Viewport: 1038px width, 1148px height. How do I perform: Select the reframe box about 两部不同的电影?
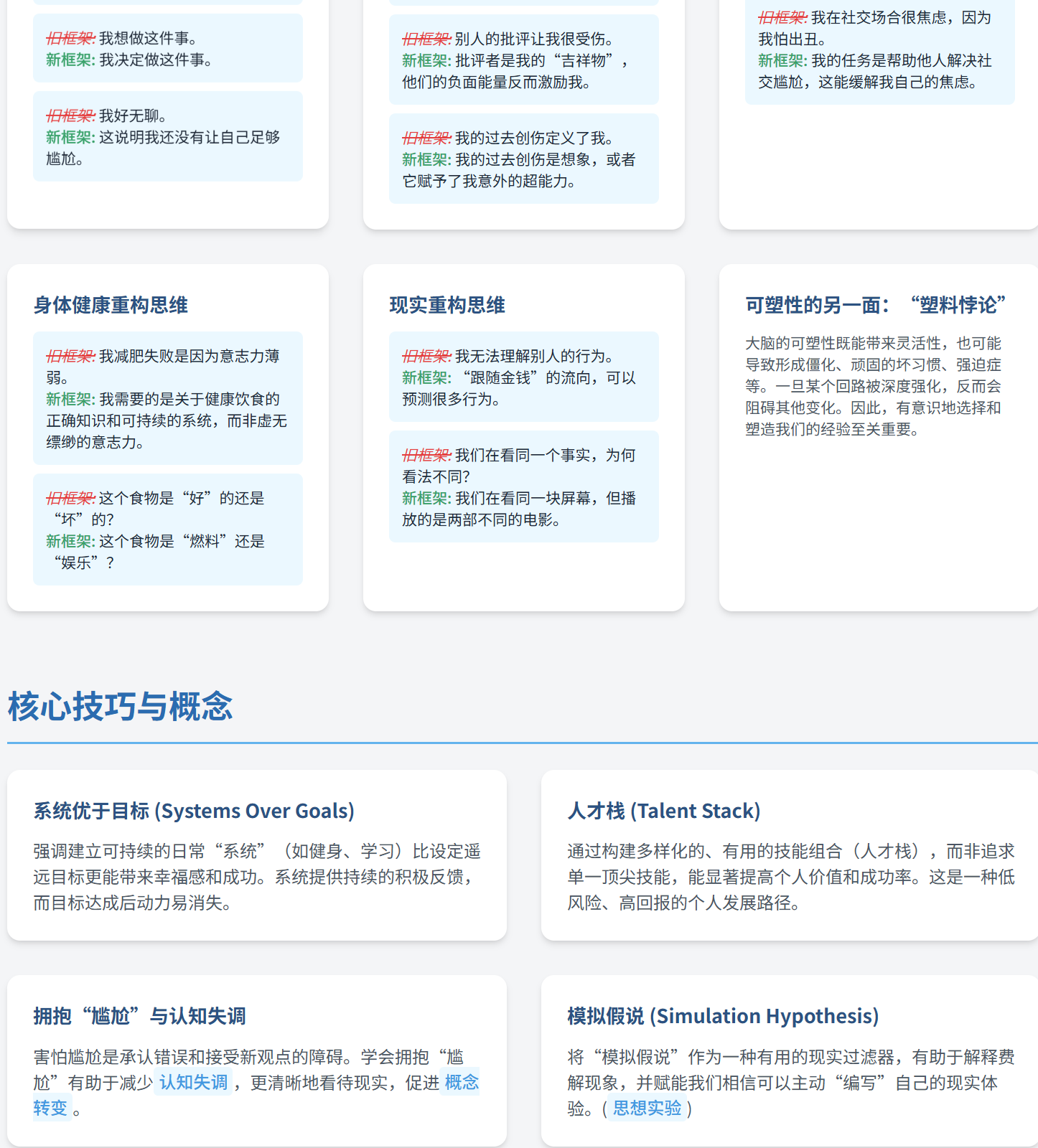(523, 486)
